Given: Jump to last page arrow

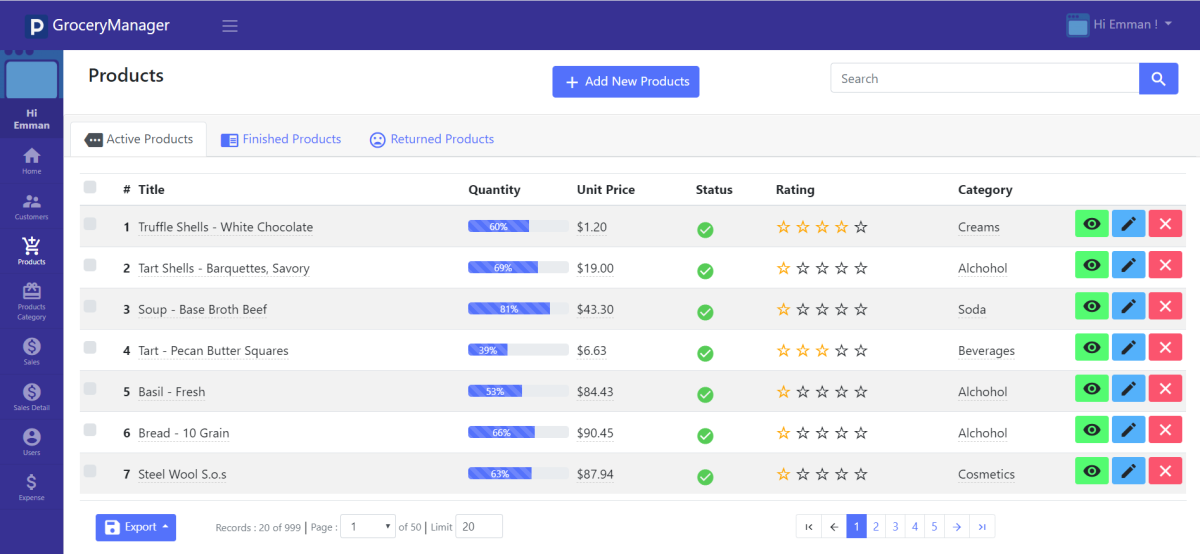Looking at the screenshot, I should (x=982, y=527).
